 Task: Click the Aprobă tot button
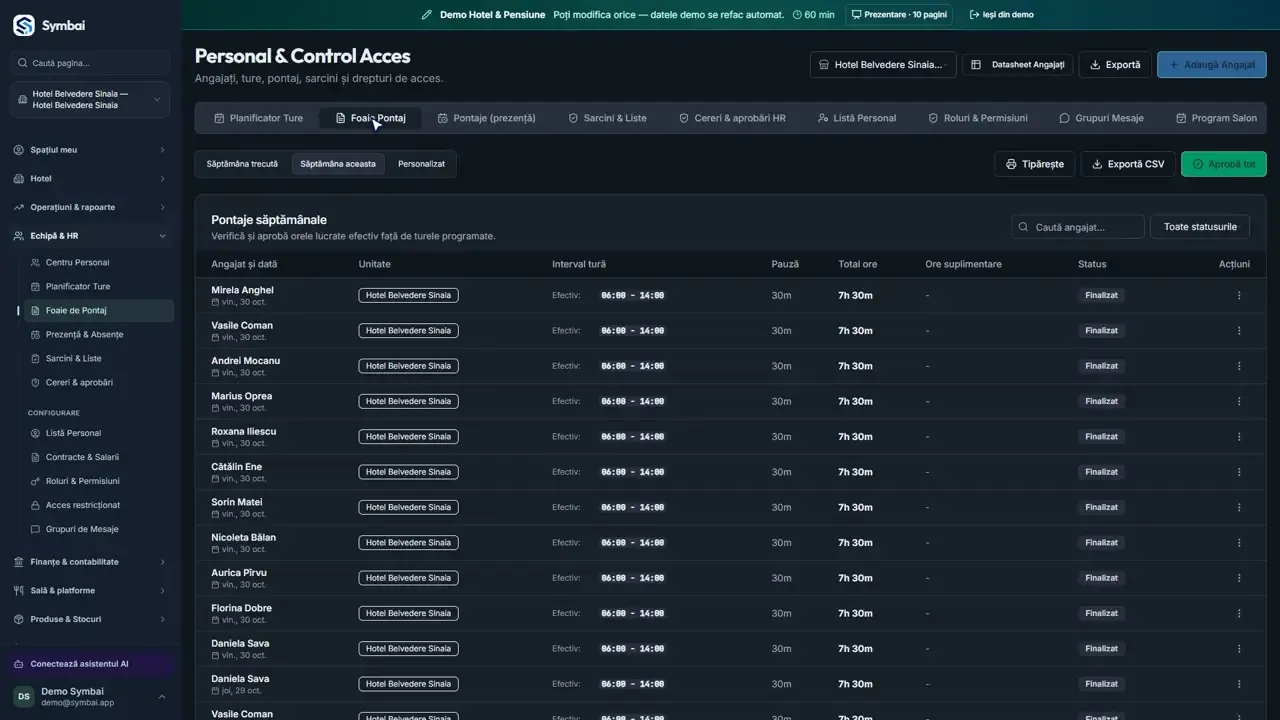click(x=1223, y=164)
